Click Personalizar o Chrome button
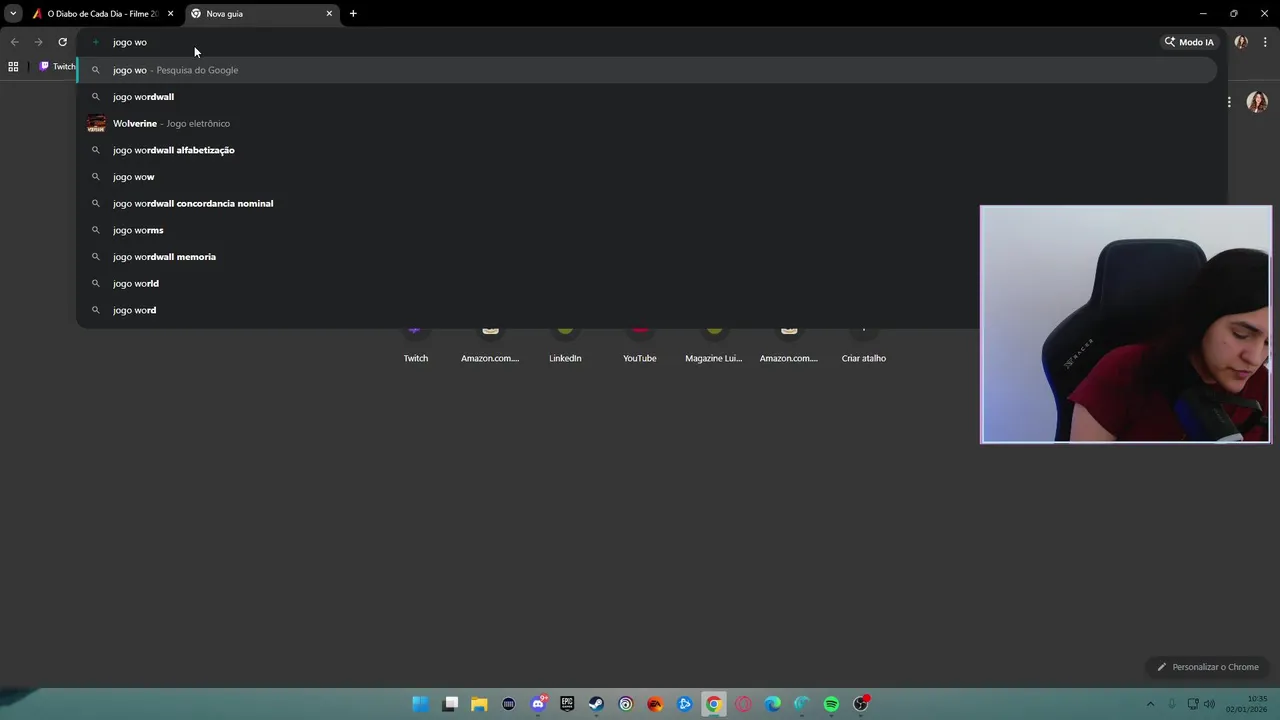The image size is (1280, 720). coord(1207,667)
